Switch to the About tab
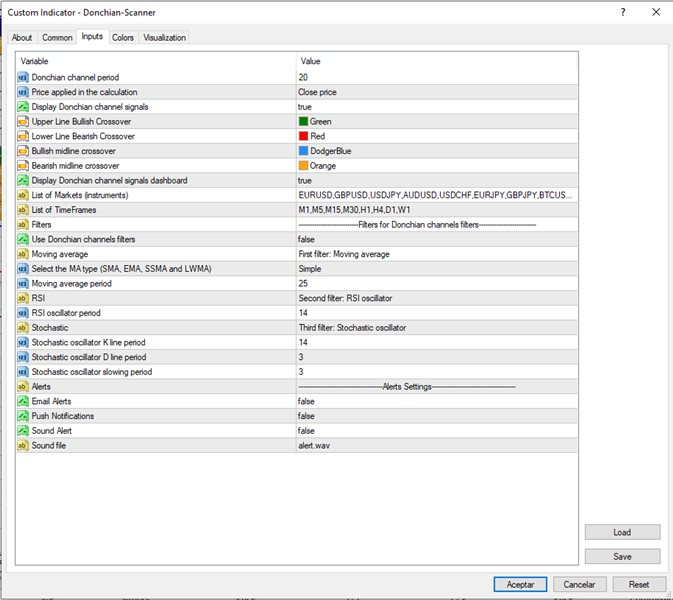This screenshot has width=673, height=600. tap(22, 38)
